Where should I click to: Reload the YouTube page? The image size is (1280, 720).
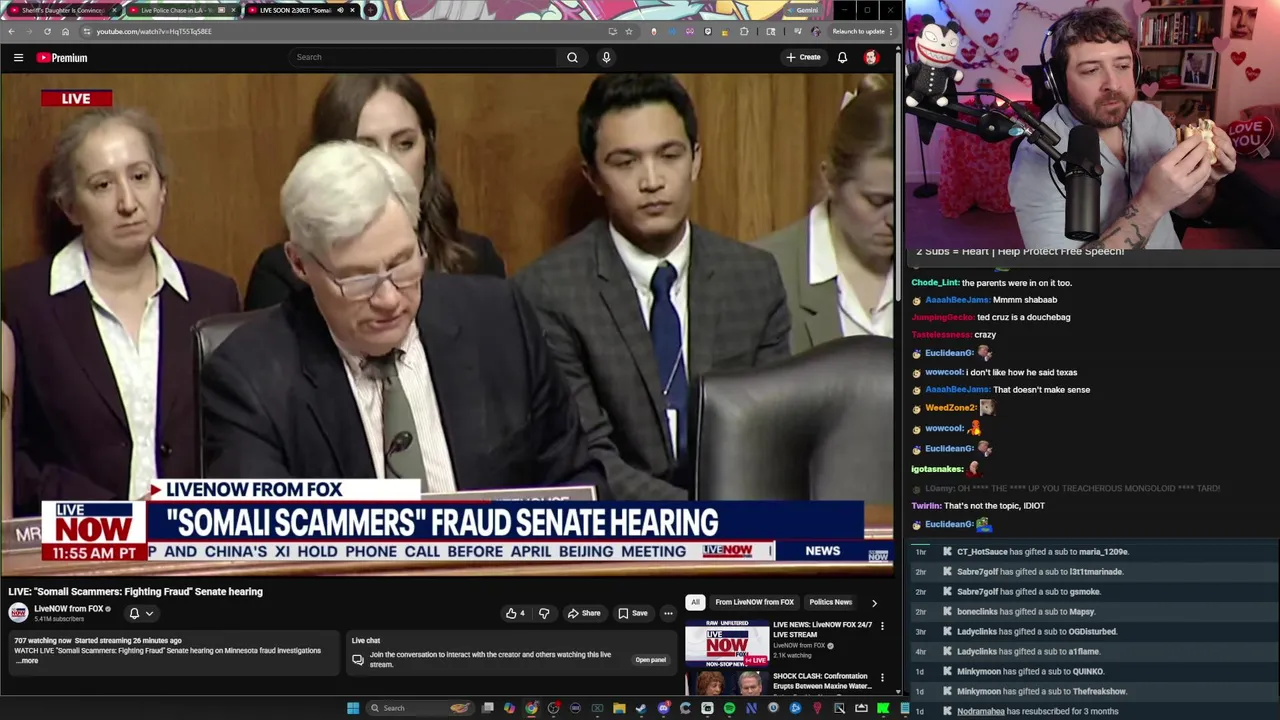point(47,31)
